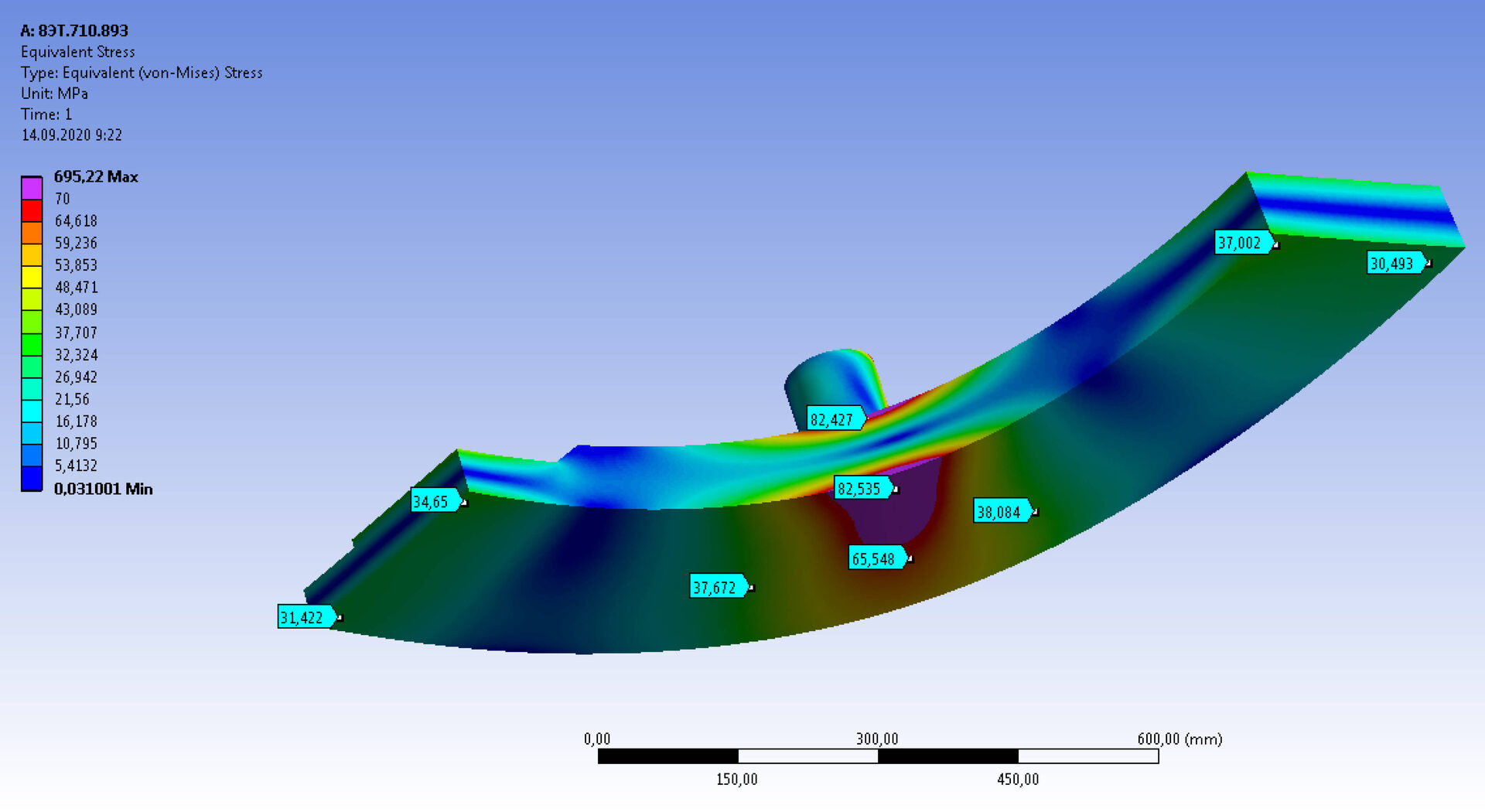The width and height of the screenshot is (1485, 812).
Task: Click the legend value "59,236"
Action: click(76, 243)
